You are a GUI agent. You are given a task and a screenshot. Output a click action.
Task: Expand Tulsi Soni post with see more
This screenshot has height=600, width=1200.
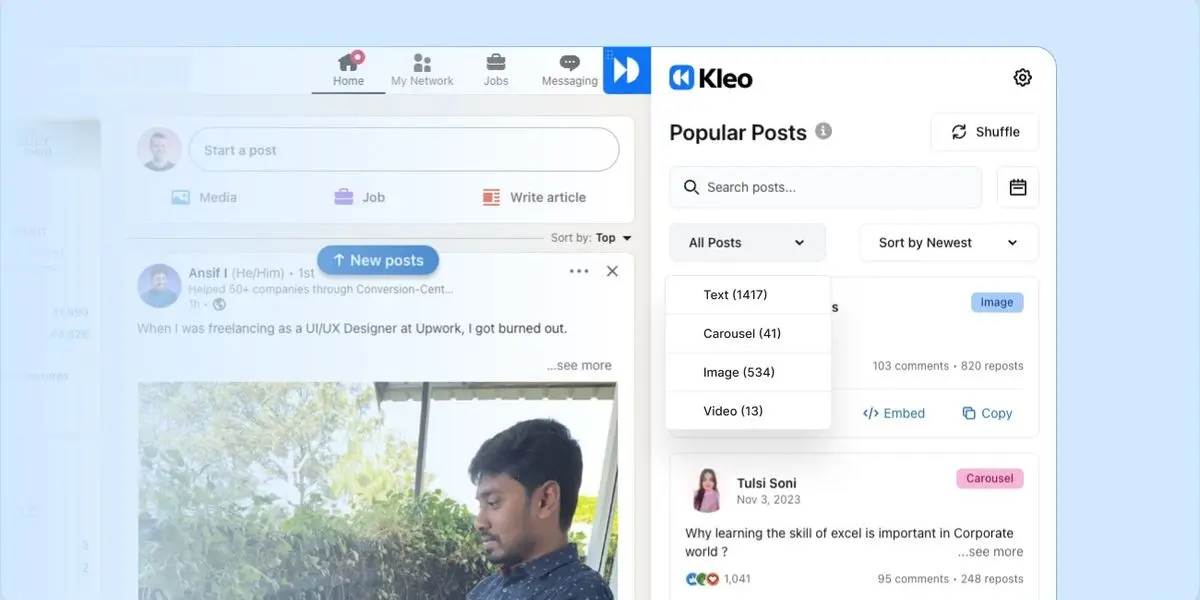(x=990, y=552)
